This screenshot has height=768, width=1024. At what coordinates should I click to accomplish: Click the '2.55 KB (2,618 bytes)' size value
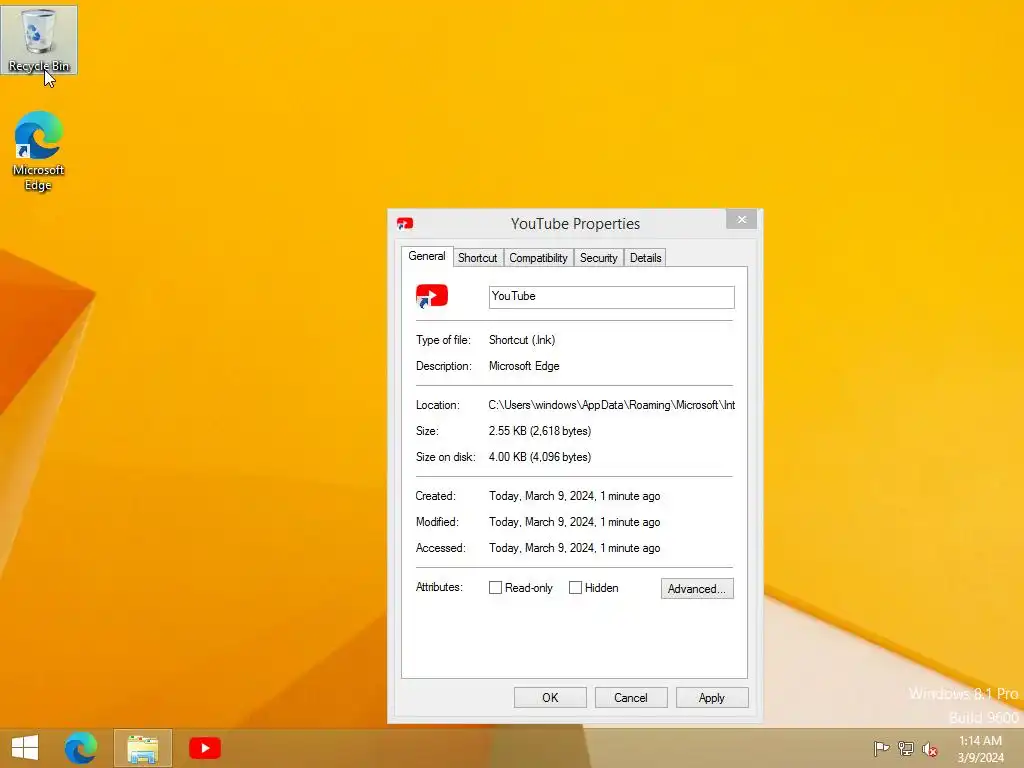[x=539, y=431]
